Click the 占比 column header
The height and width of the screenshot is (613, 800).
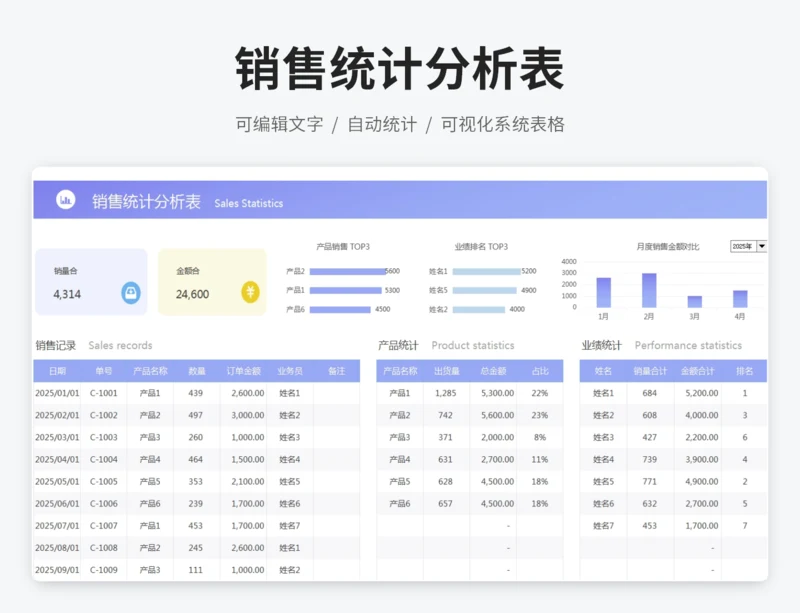540,371
